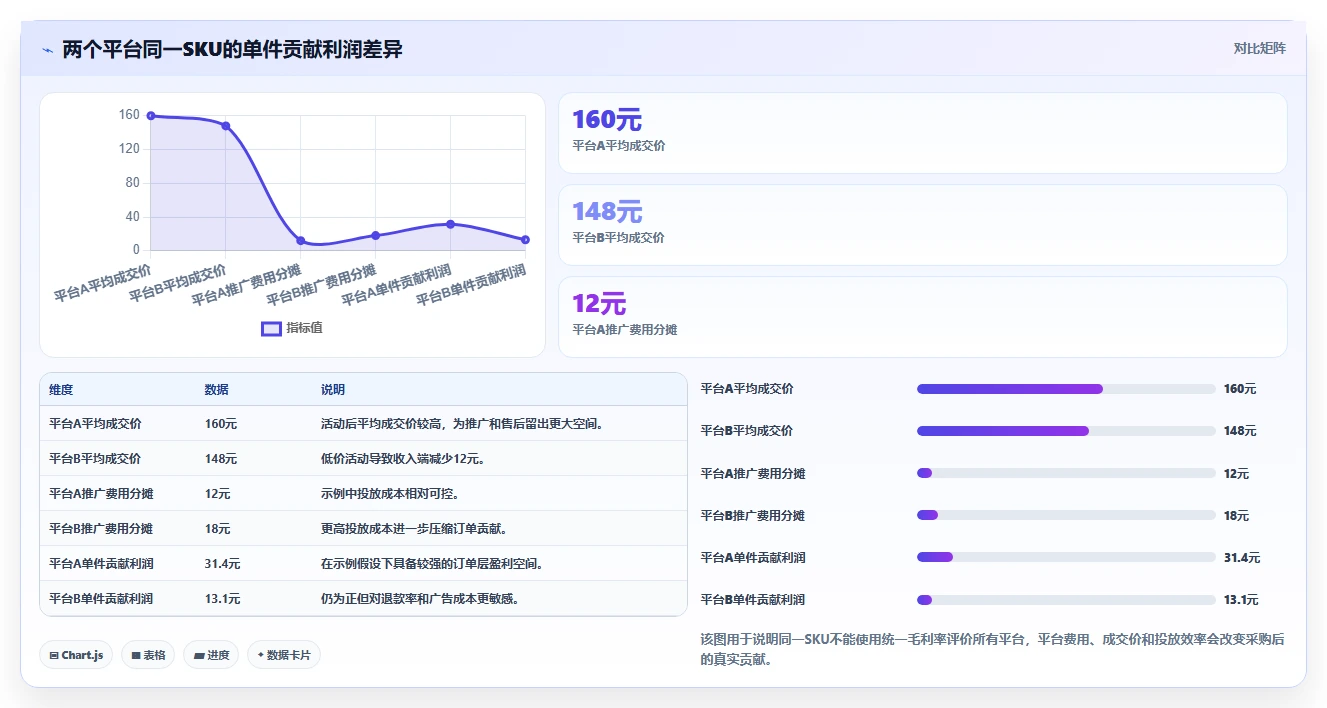
Task: Click table cell 平台B单件贡献利润
Action: 101,599
